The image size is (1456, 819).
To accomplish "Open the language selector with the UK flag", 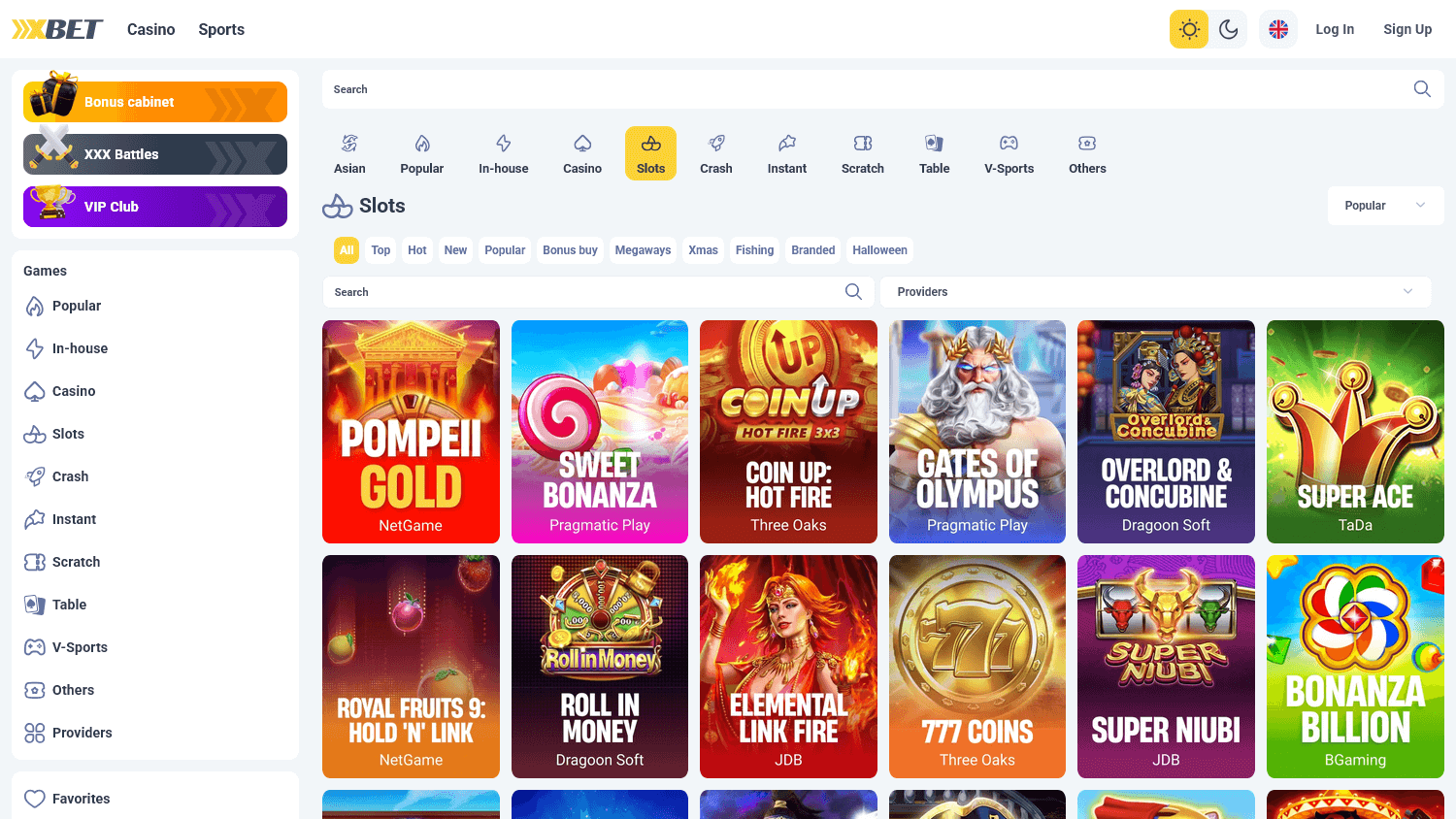I will click(1277, 28).
